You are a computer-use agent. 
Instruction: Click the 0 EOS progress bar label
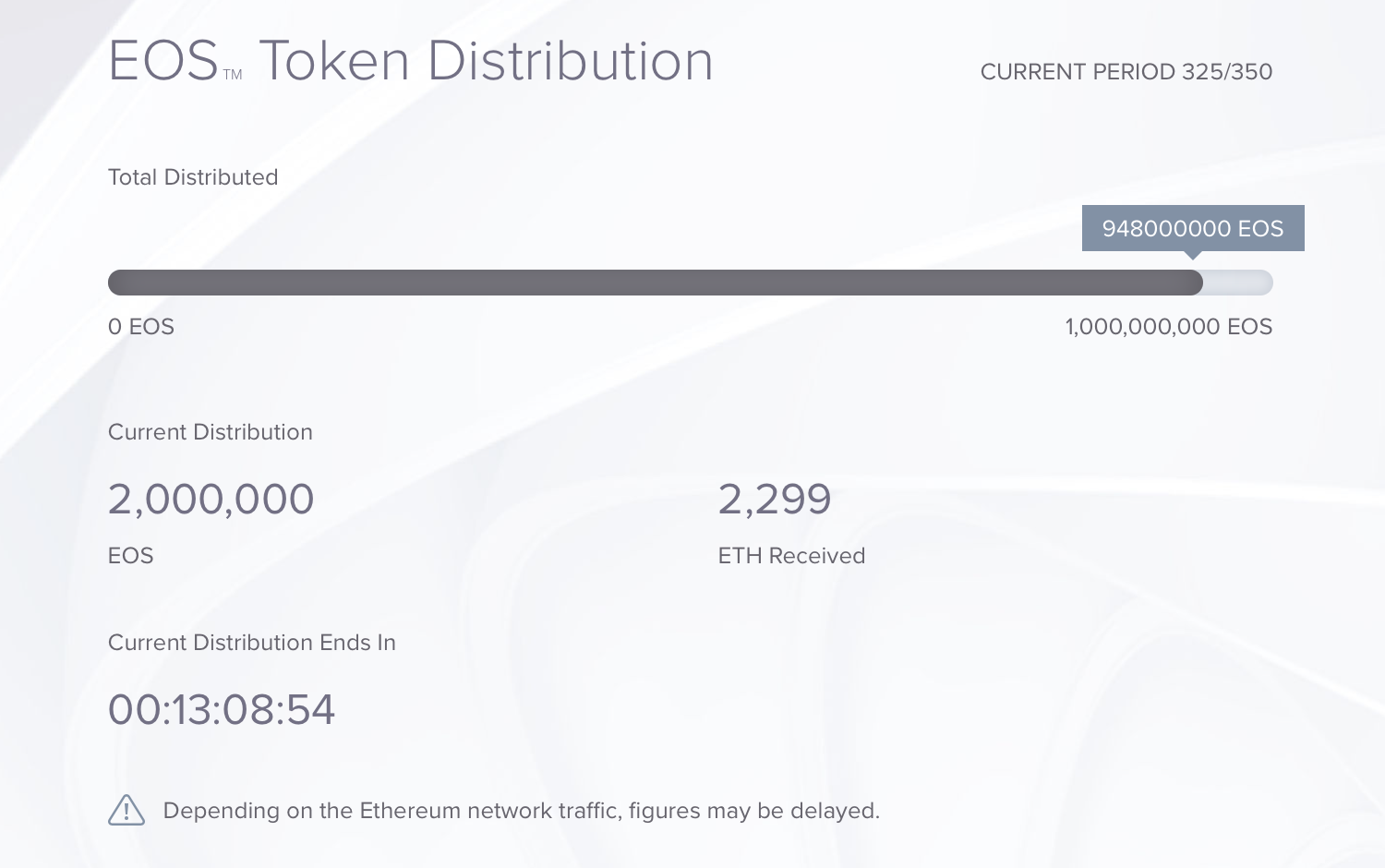click(141, 327)
